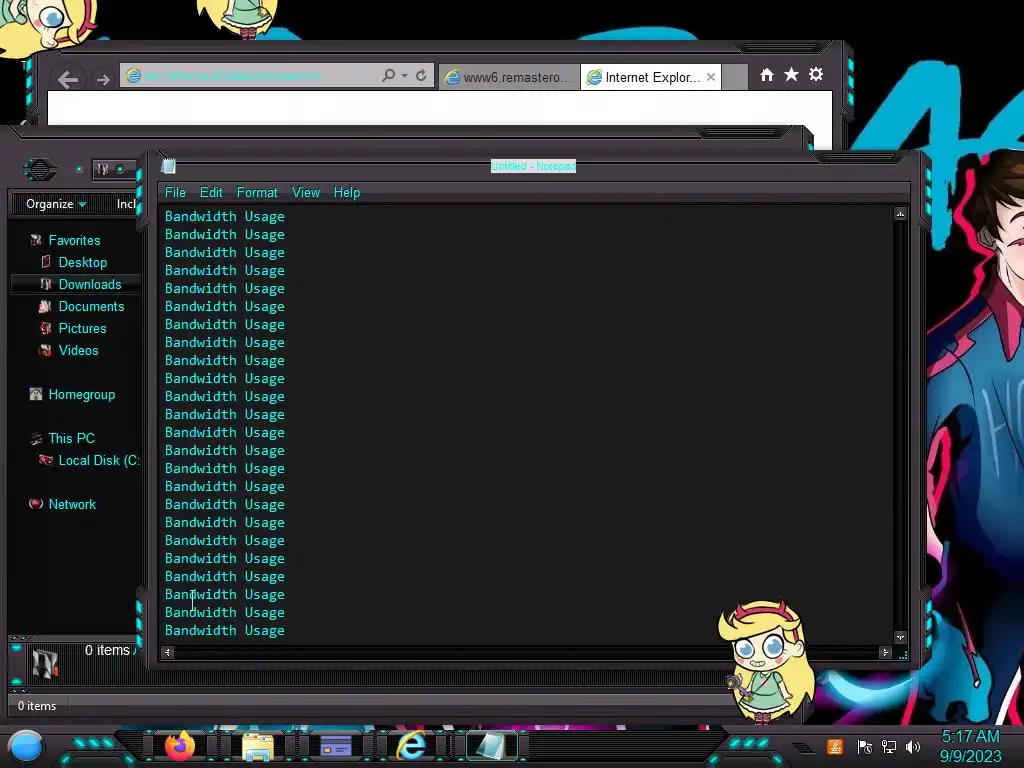
Task: Open Internet Explorer from the taskbar
Action: (x=411, y=746)
